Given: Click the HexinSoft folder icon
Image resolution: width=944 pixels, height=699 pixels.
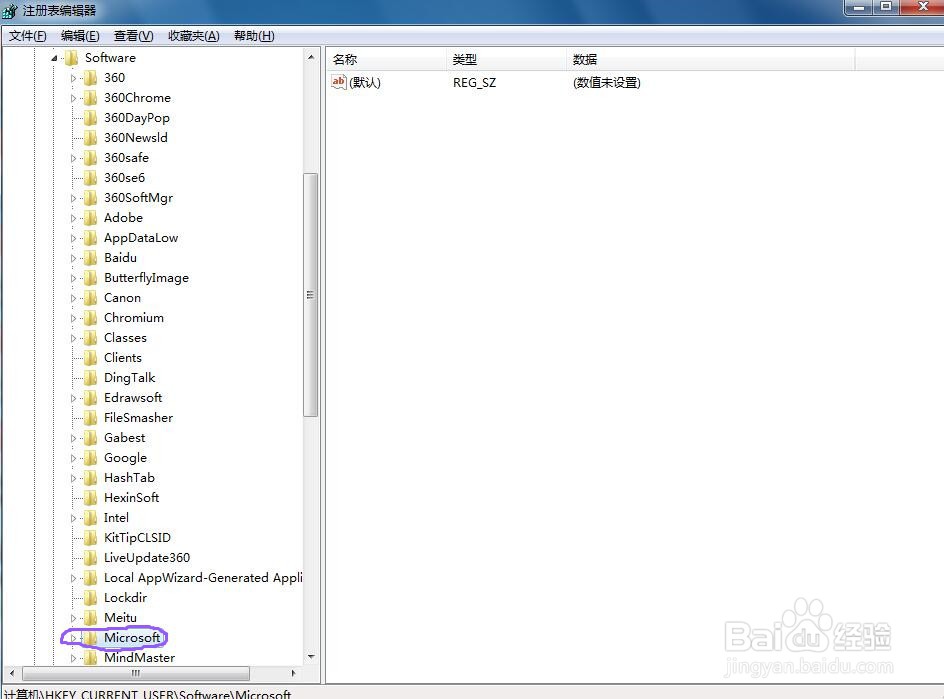Looking at the screenshot, I should pos(90,498).
